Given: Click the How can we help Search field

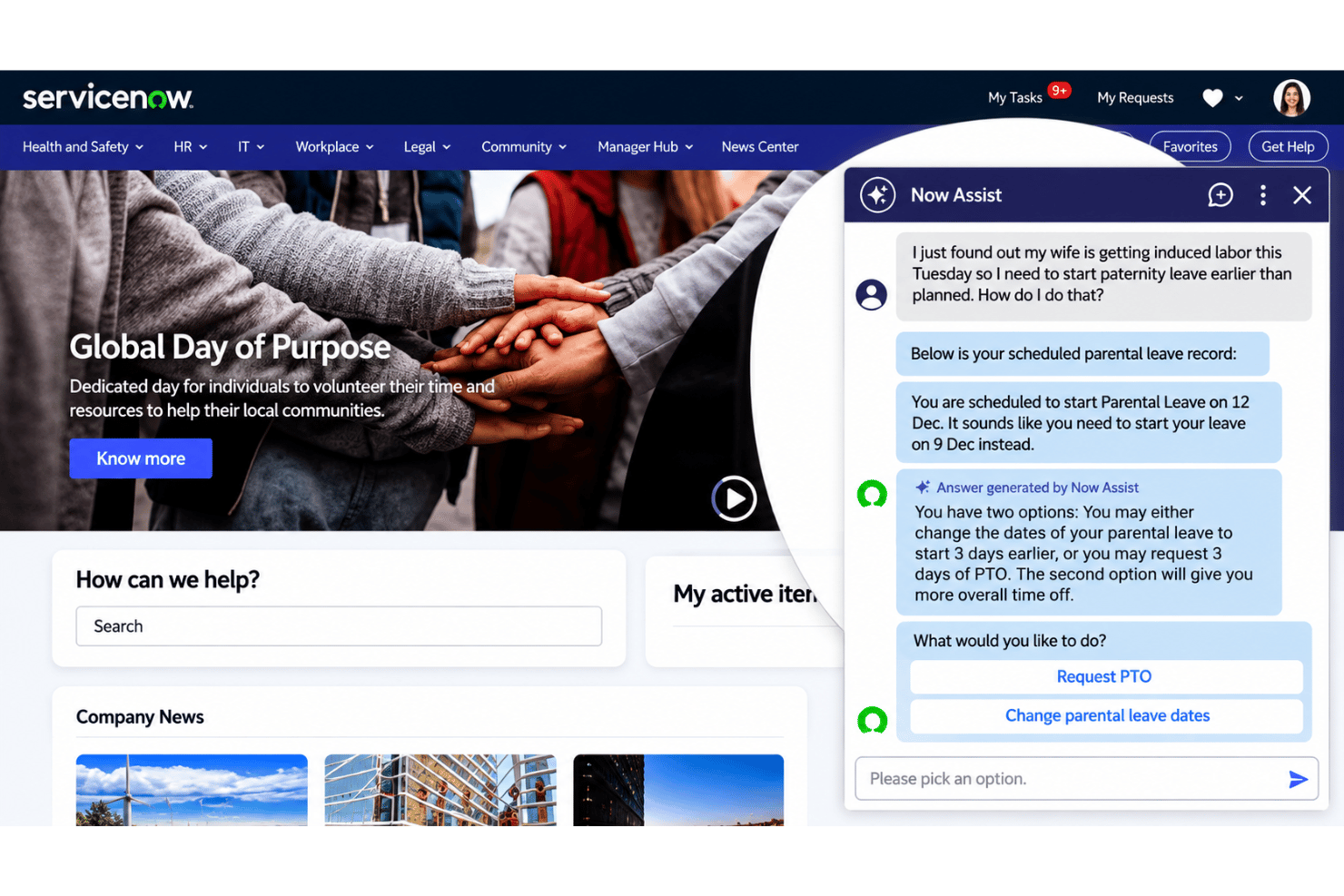Looking at the screenshot, I should [x=339, y=626].
